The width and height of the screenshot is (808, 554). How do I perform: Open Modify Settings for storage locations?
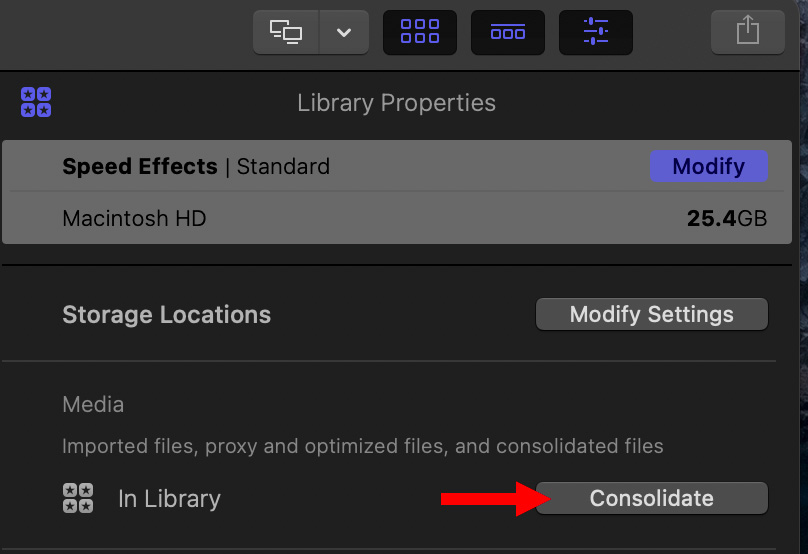pos(652,314)
